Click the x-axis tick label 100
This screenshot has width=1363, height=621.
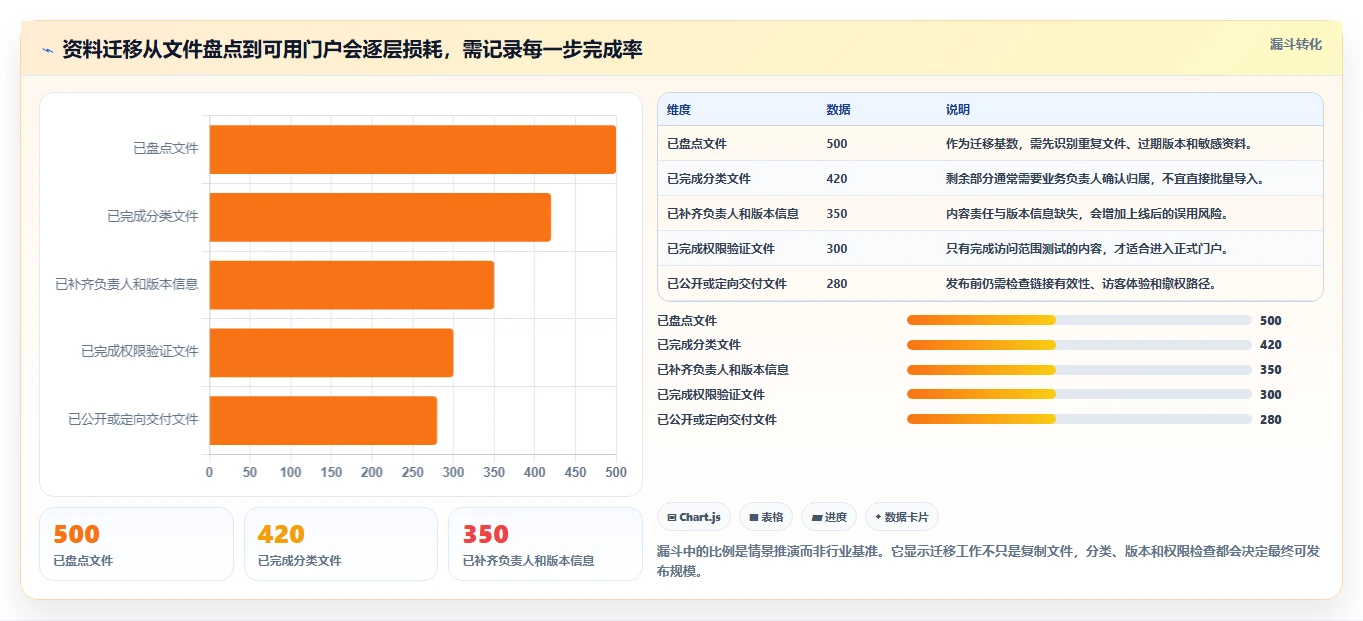tap(291, 472)
